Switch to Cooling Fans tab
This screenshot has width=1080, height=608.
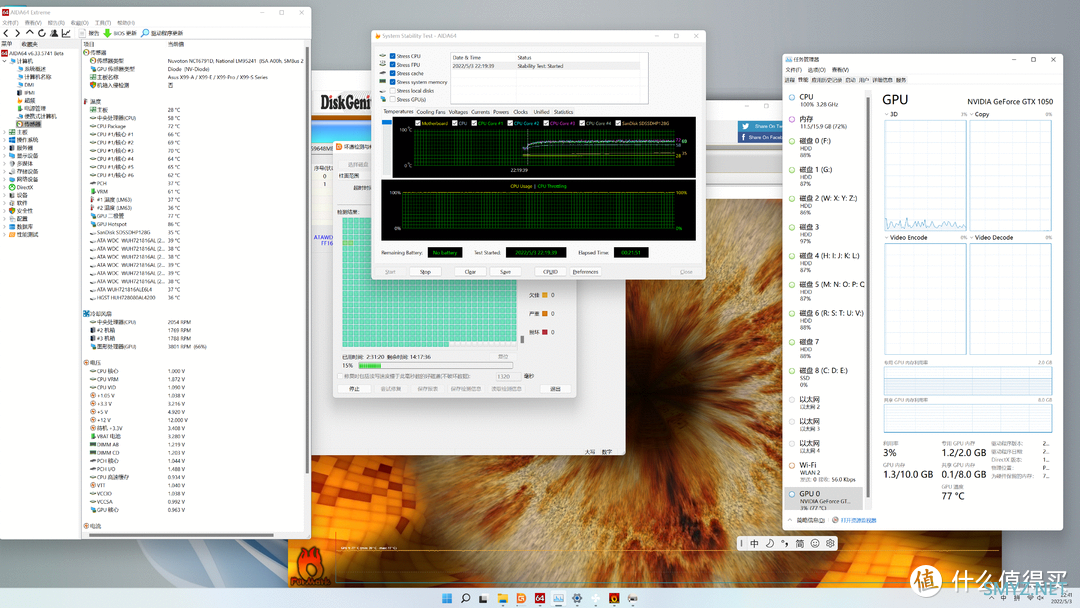click(430, 112)
